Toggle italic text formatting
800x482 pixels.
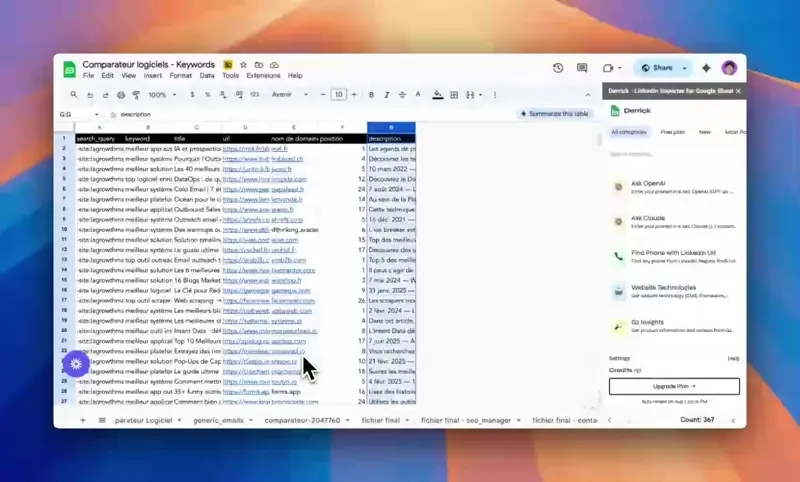[x=387, y=95]
